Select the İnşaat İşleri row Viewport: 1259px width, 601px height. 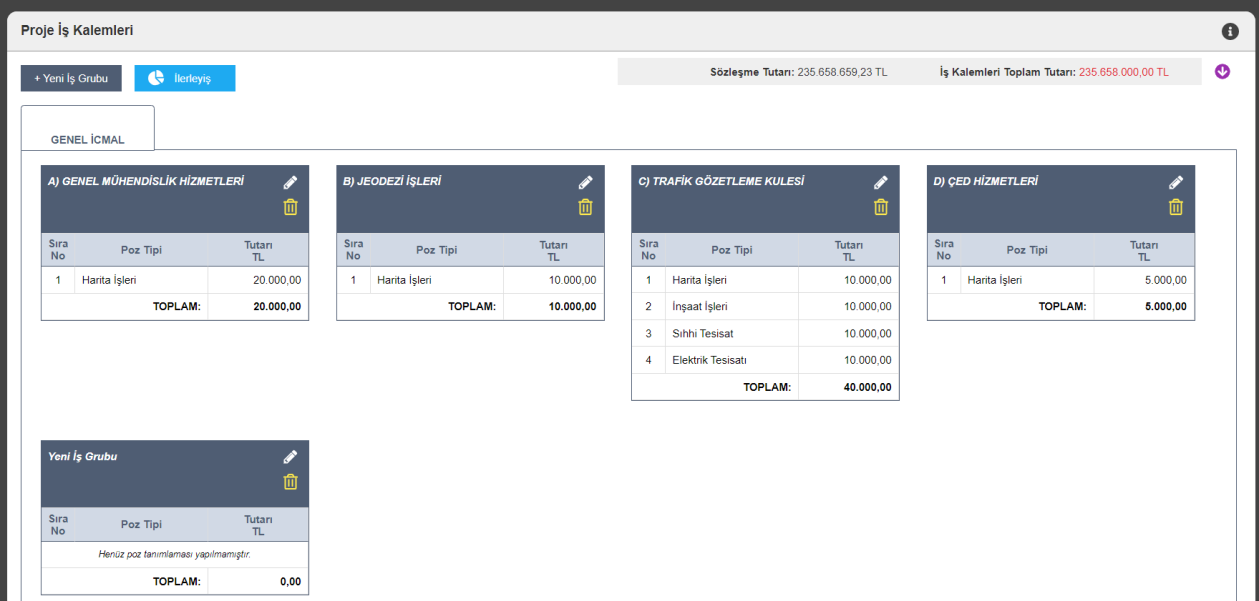click(700, 307)
